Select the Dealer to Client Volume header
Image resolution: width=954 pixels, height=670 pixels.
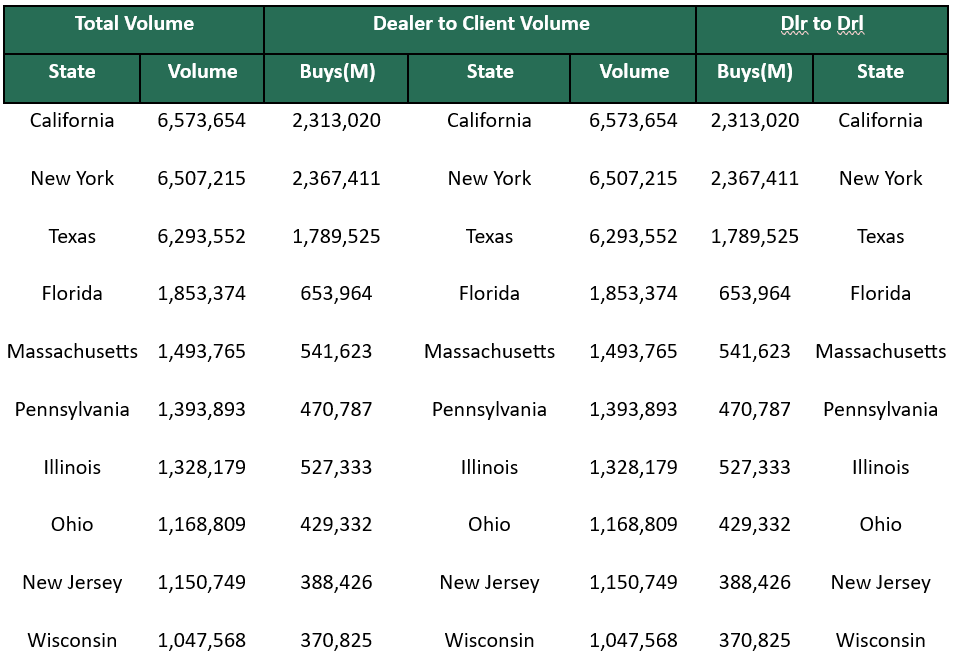click(x=481, y=24)
